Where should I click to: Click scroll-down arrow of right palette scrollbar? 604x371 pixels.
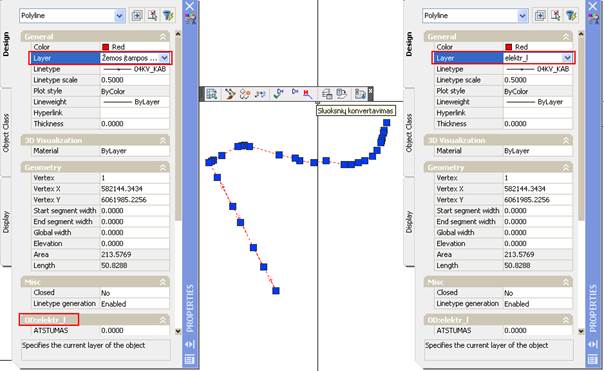click(581, 331)
